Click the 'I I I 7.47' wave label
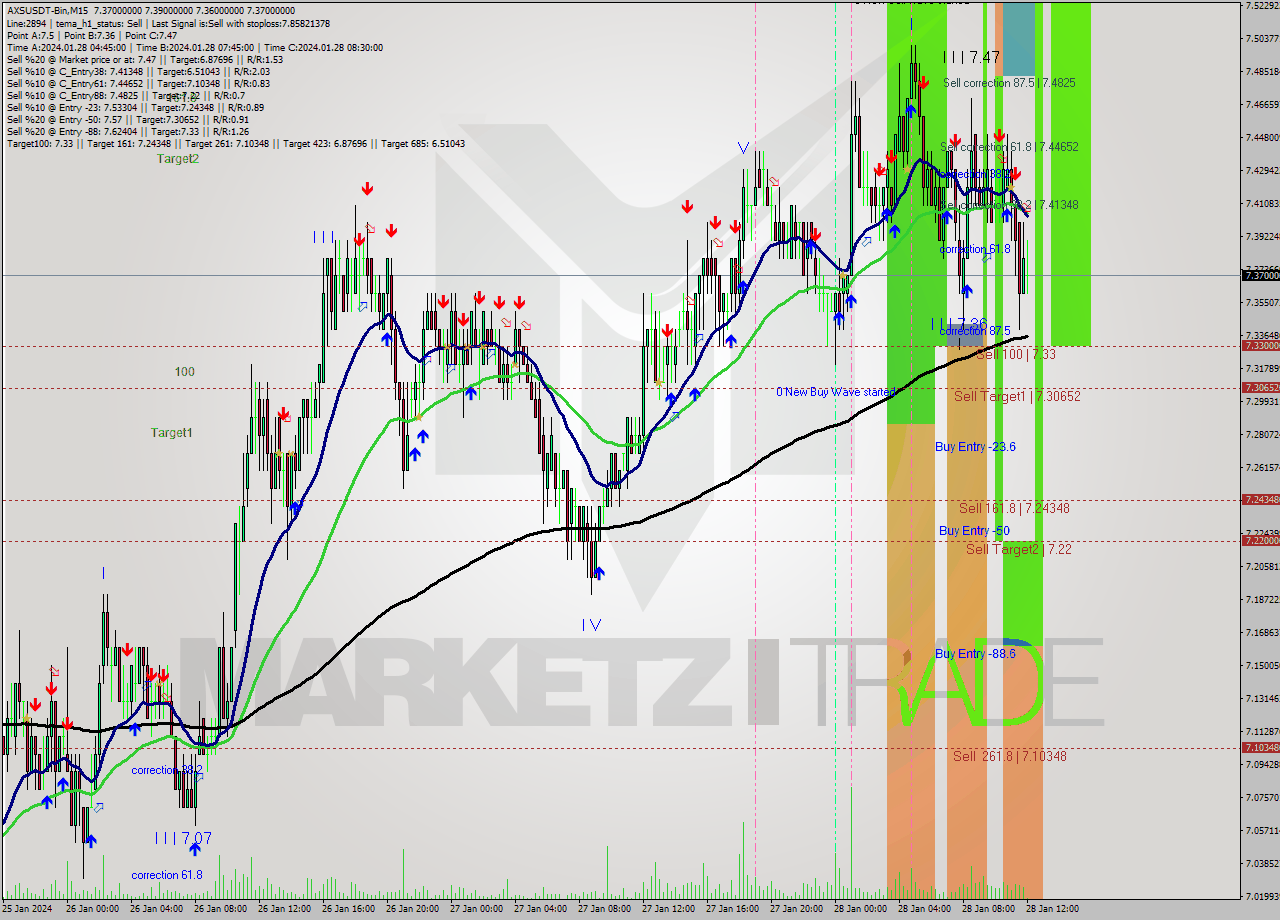 coord(971,58)
